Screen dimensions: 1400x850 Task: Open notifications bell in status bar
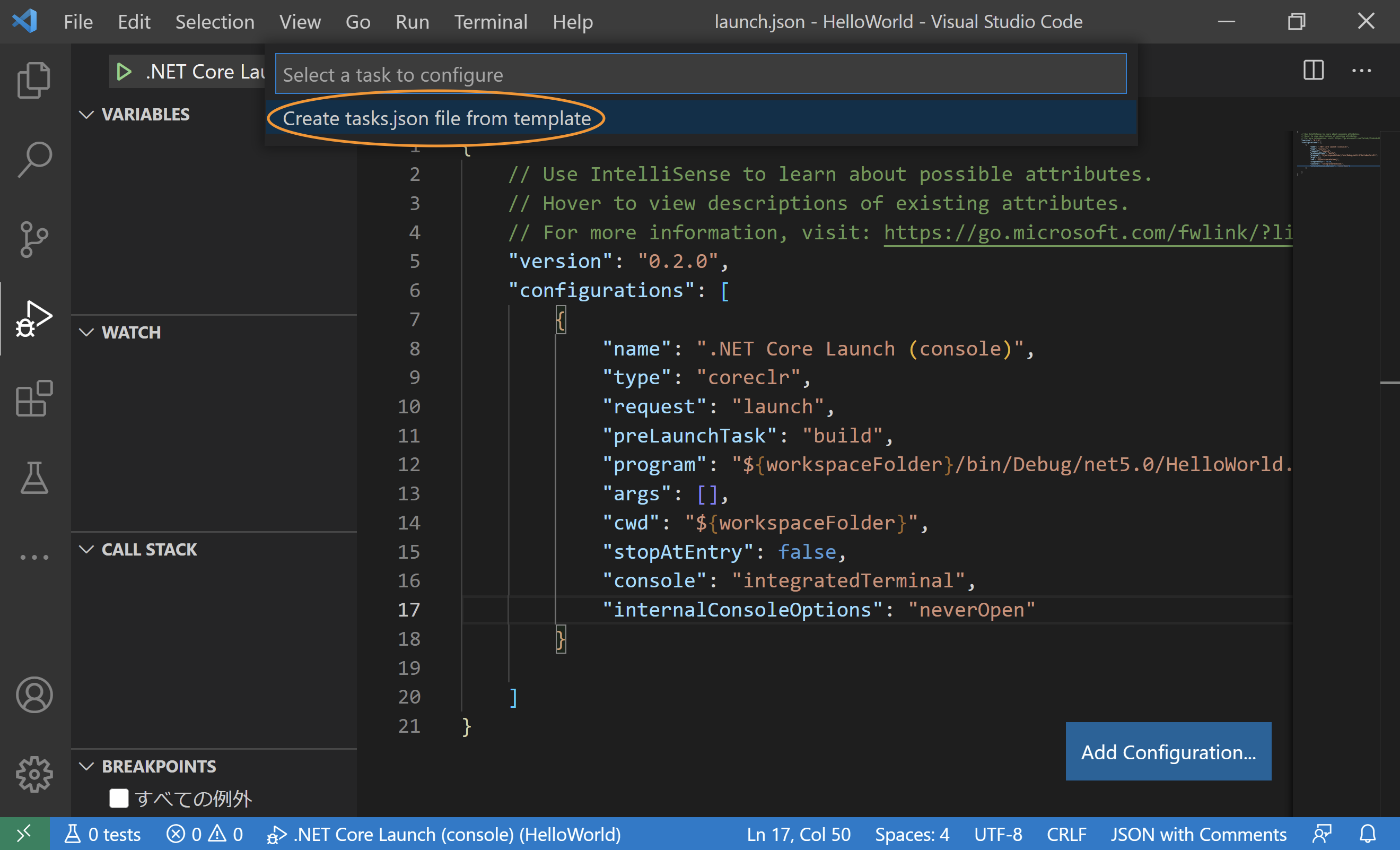pos(1368,834)
